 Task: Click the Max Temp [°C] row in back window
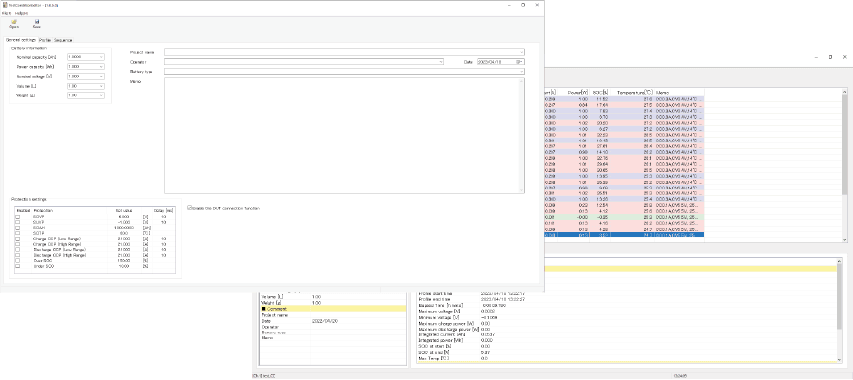pos(628,358)
